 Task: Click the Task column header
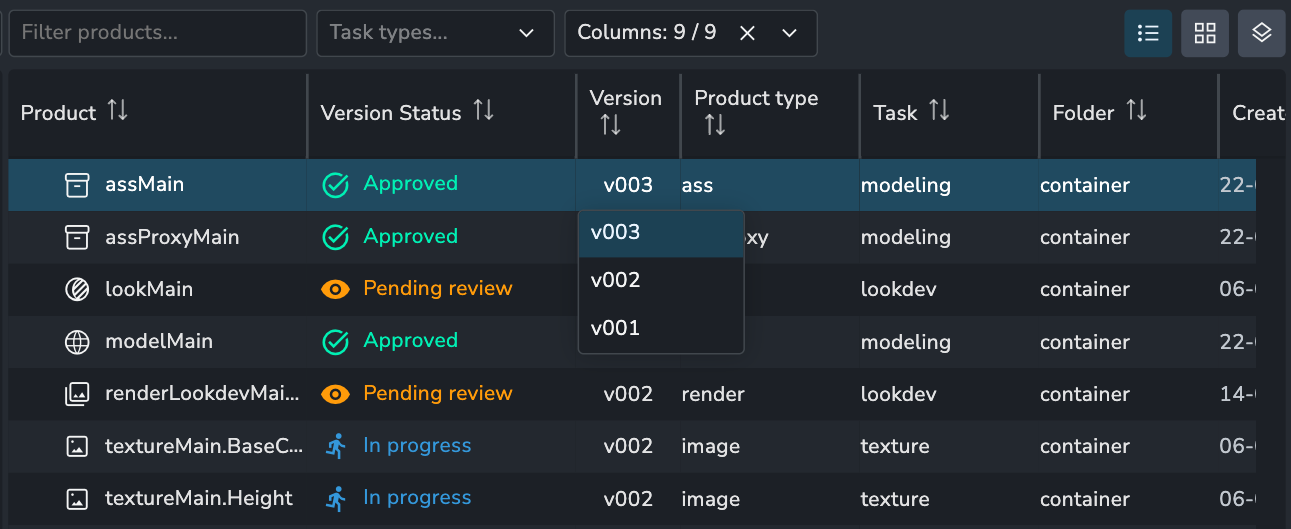click(949, 113)
